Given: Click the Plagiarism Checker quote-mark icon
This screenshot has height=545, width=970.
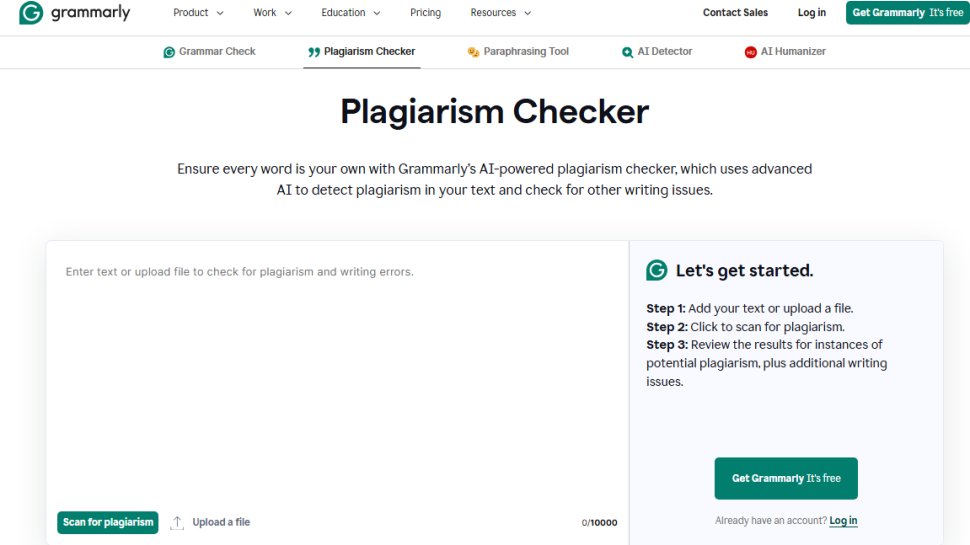Looking at the screenshot, I should 314,52.
